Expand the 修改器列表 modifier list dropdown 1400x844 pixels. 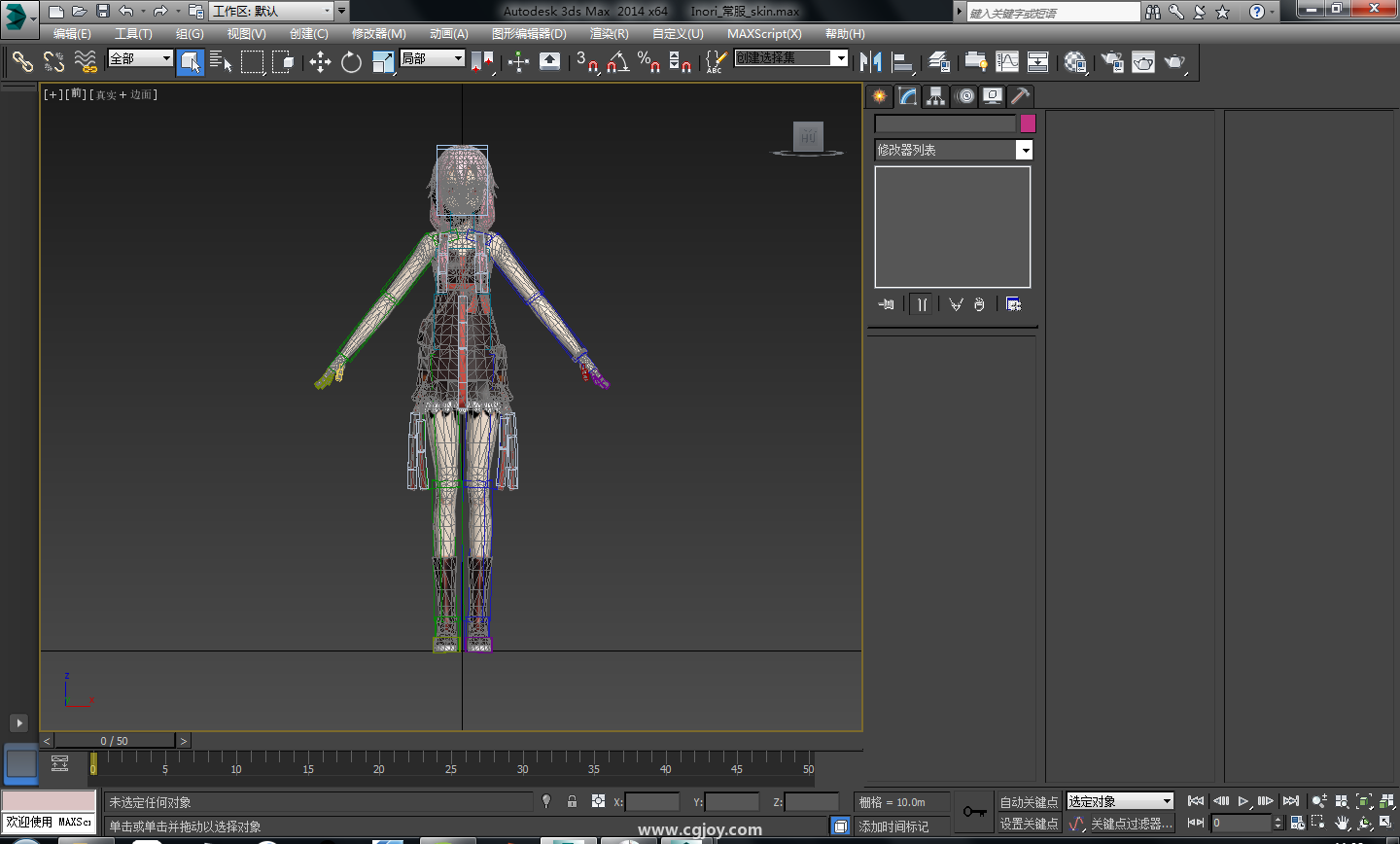point(1024,150)
